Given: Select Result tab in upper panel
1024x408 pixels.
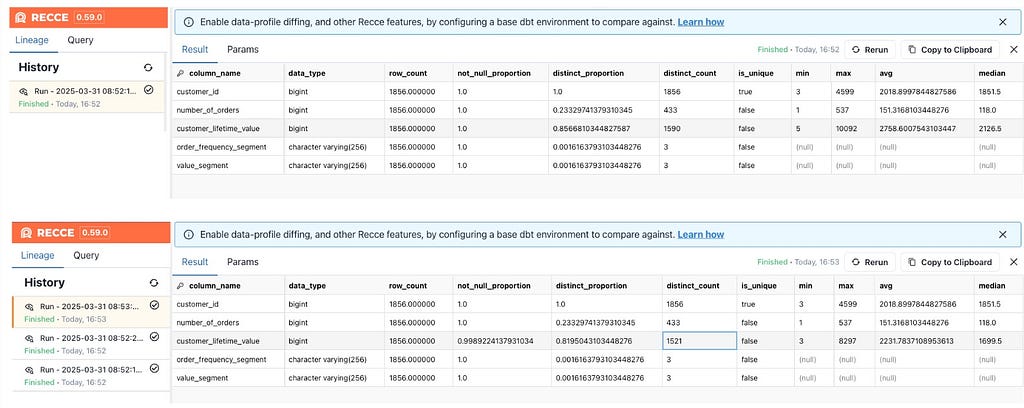Looking at the screenshot, I should coord(195,50).
